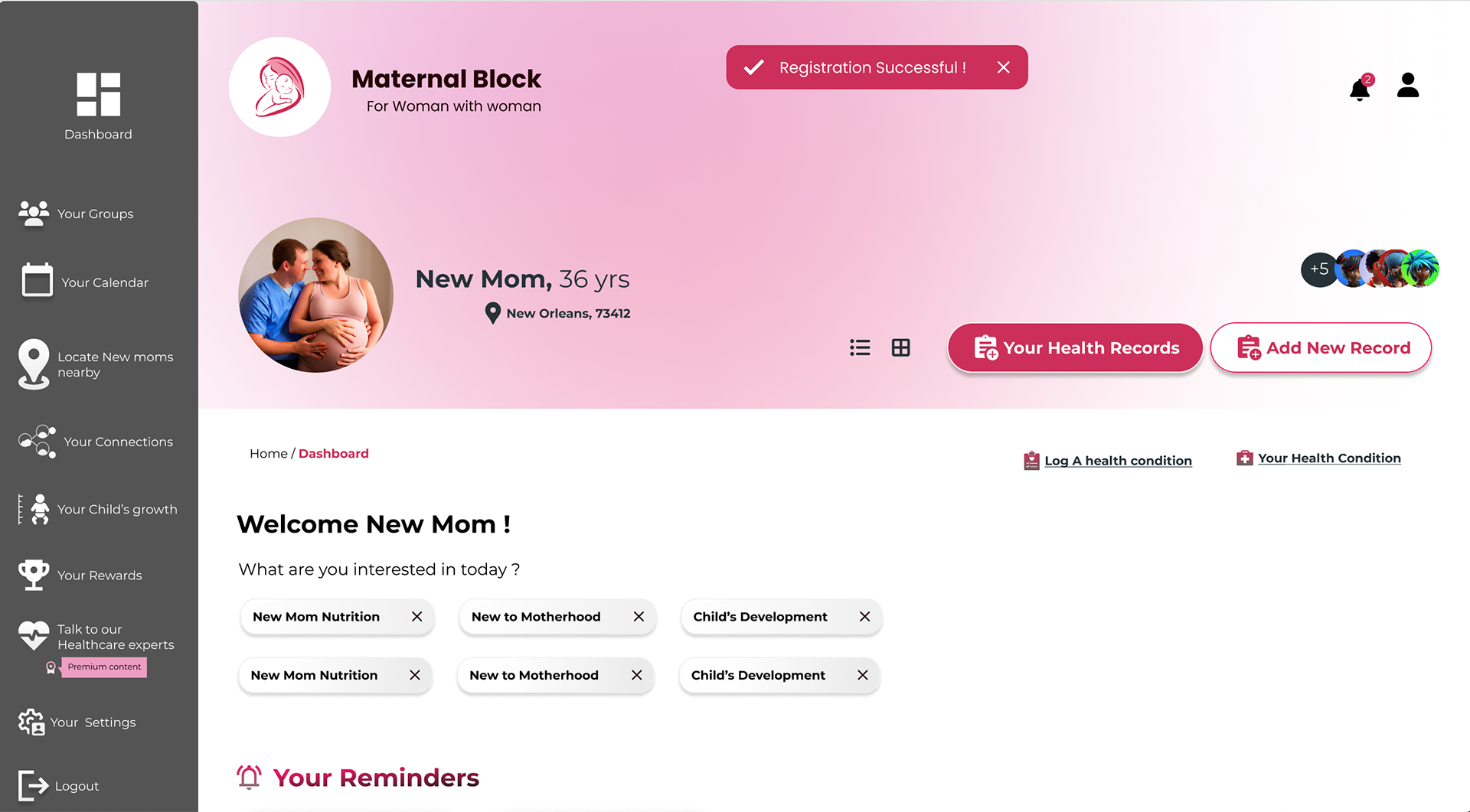Open Your Settings gear icon

[31, 722]
